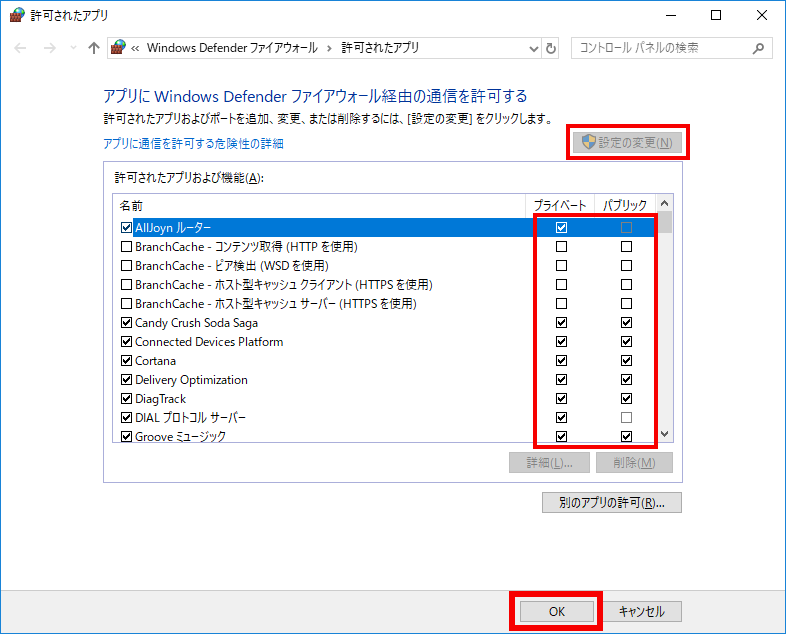The height and width of the screenshot is (634, 786).
Task: Enable BranchCache ピア検出 name checkbox
Action: pos(126,266)
